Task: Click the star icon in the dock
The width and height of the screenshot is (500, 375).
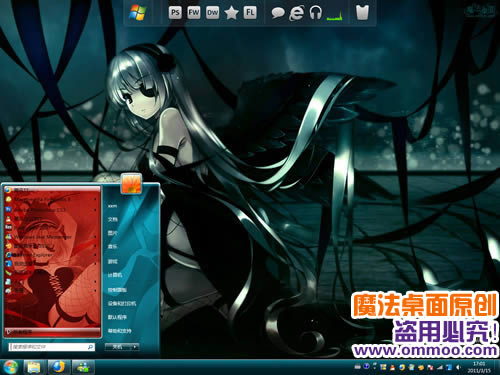Action: click(x=231, y=13)
